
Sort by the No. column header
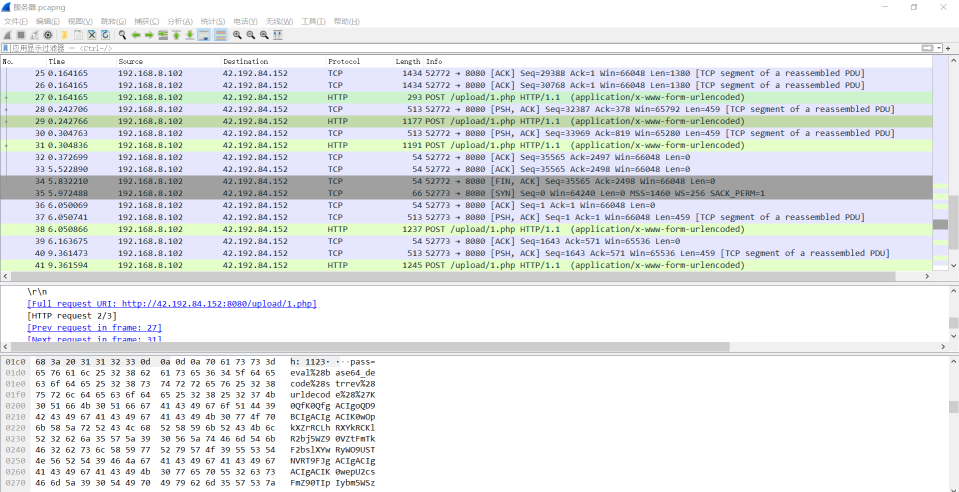point(23,61)
